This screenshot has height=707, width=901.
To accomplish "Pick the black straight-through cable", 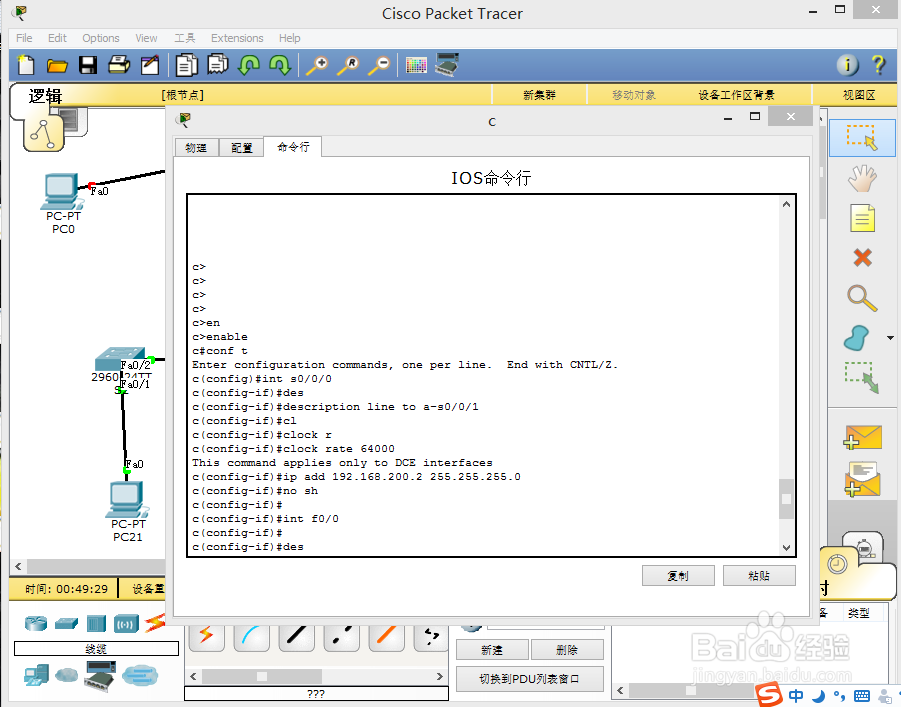I will click(x=297, y=636).
